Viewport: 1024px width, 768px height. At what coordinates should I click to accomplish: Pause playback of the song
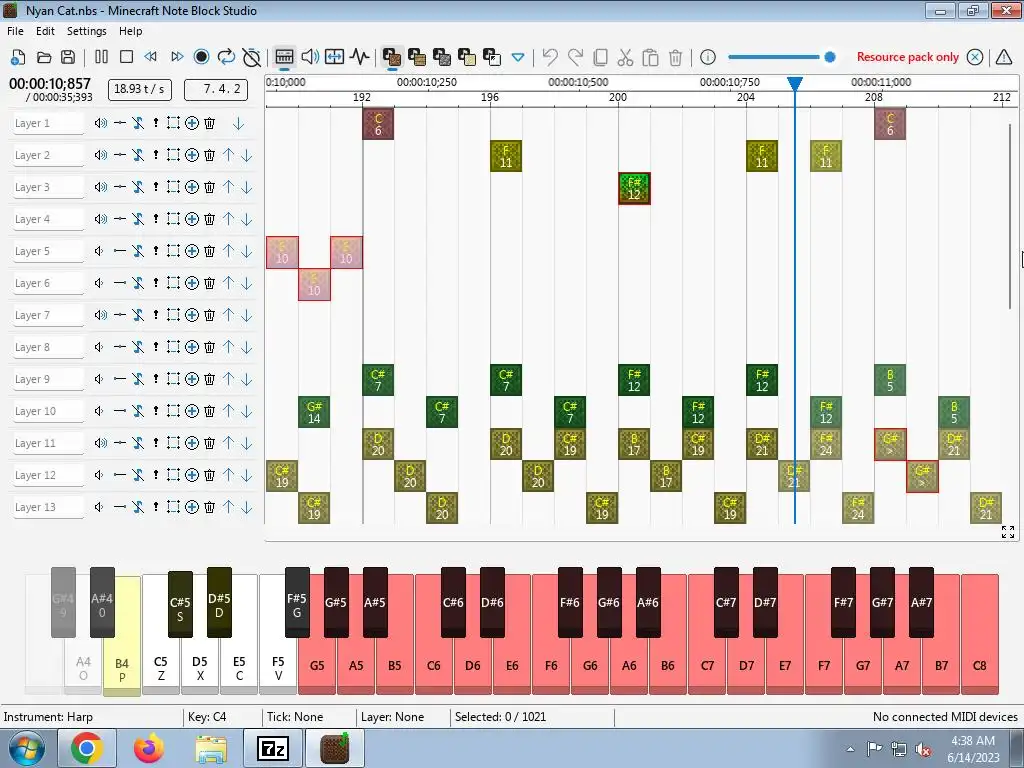[x=101, y=57]
